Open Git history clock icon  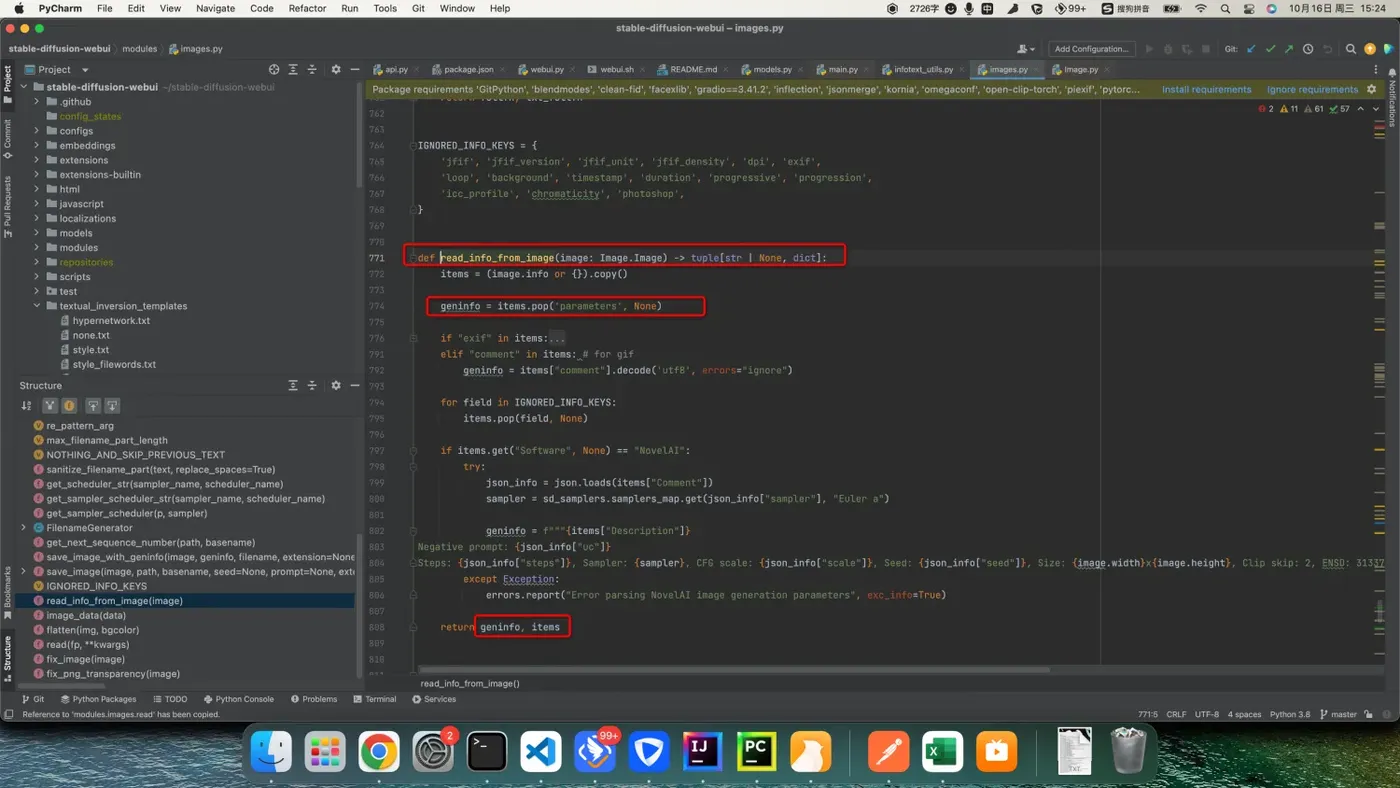click(x=1308, y=48)
